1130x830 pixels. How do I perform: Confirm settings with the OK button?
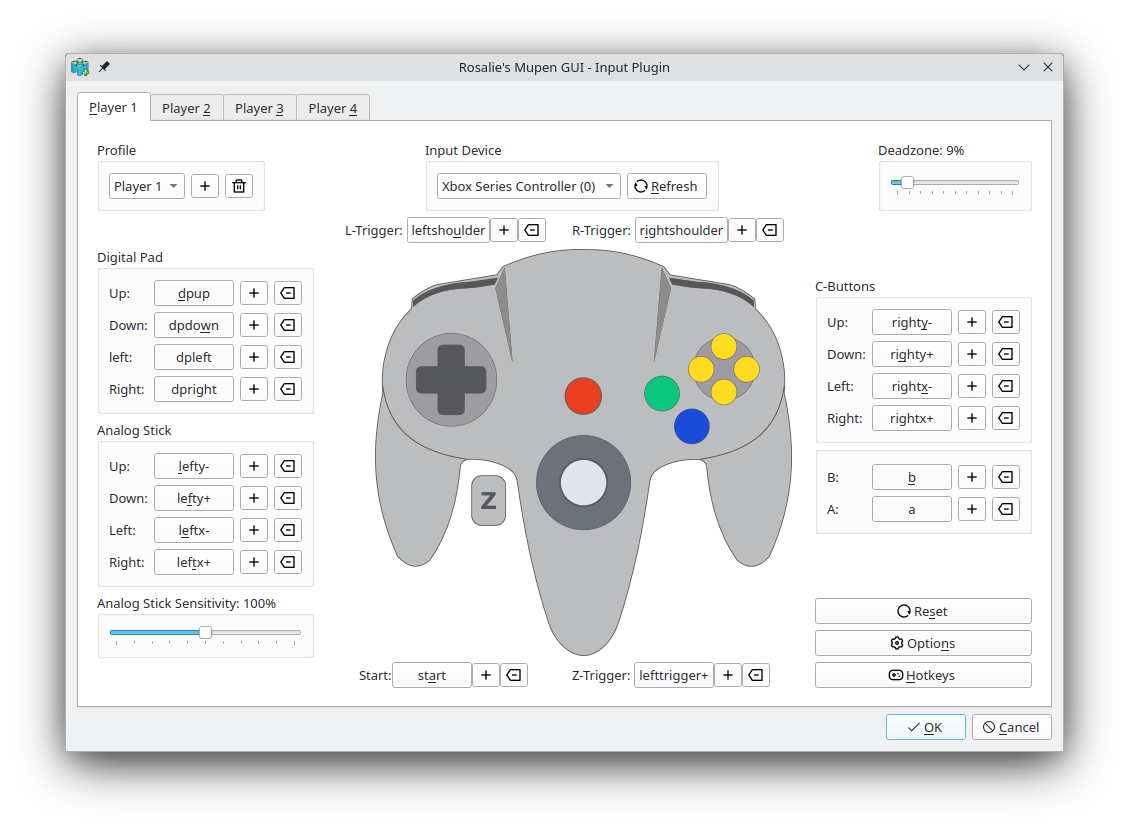tap(925, 727)
